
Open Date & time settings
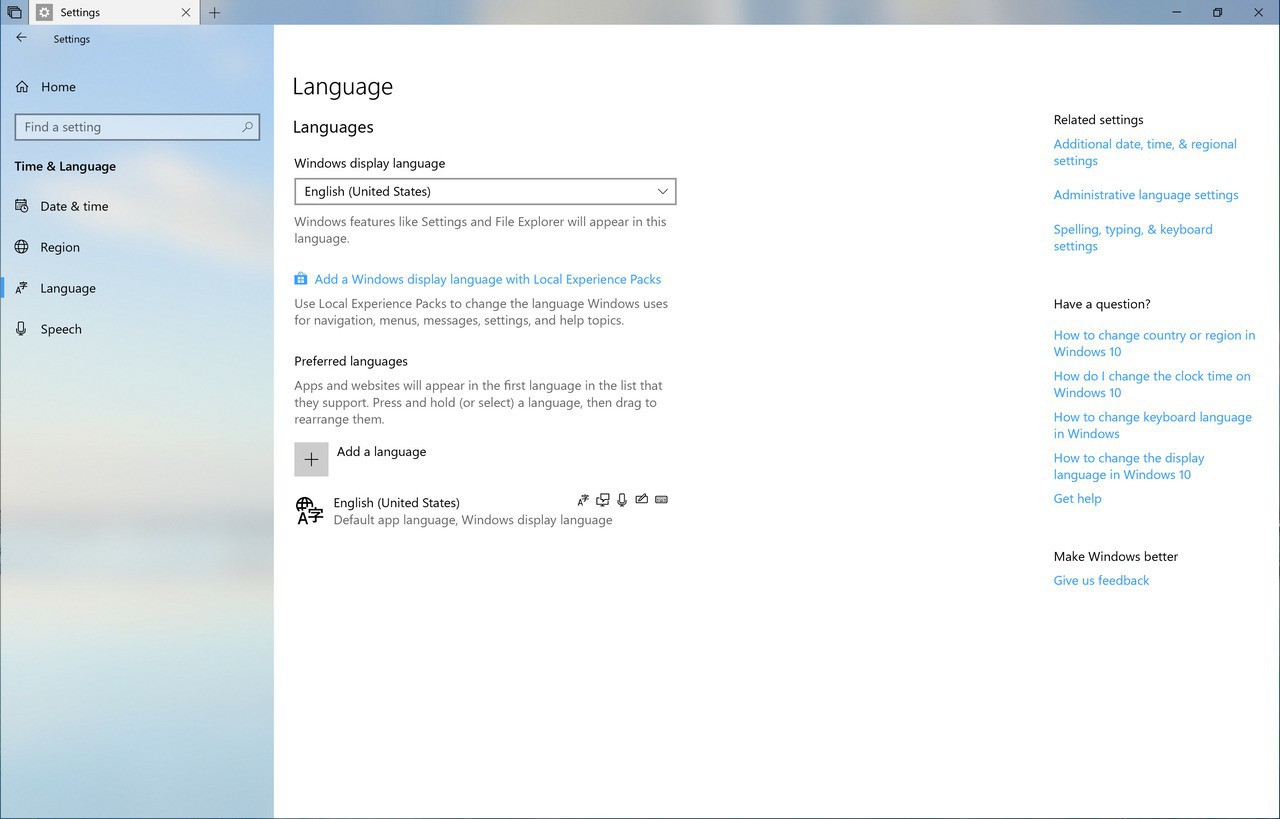pyautogui.click(x=137, y=206)
